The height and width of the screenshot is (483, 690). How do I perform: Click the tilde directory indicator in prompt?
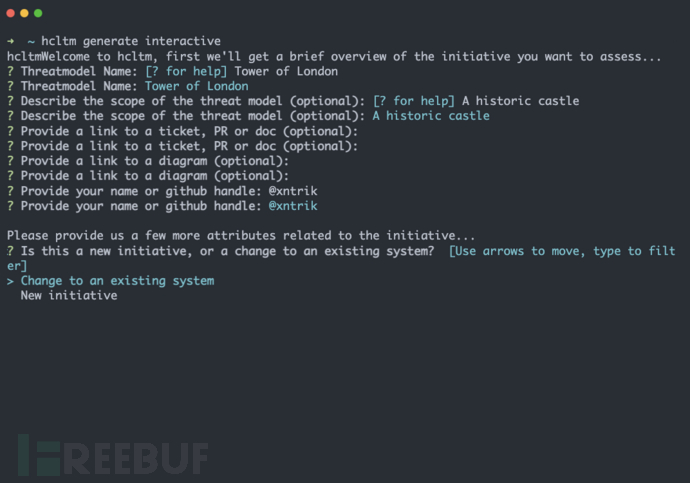[31, 42]
